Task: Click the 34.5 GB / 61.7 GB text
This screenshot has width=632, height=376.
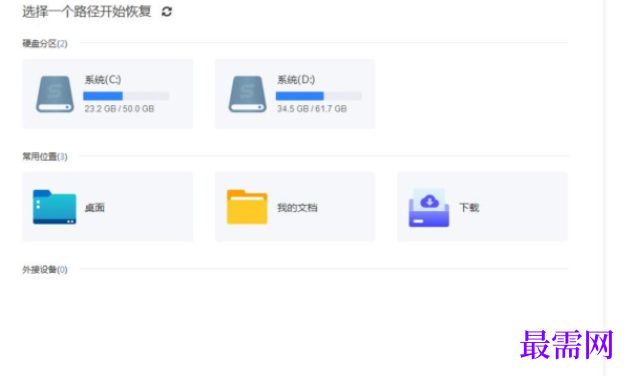Action: pos(312,109)
